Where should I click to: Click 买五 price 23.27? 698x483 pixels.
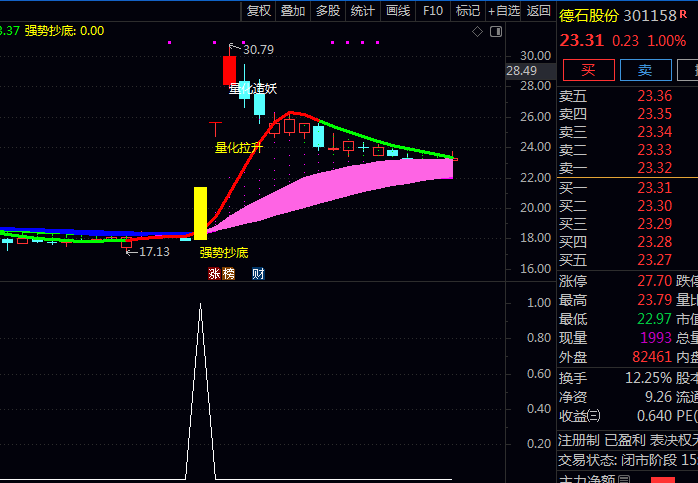pyautogui.click(x=654, y=260)
